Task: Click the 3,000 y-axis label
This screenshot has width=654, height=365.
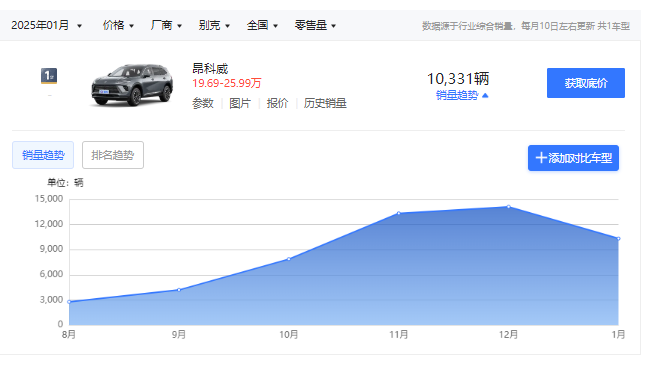Action: (x=51, y=300)
